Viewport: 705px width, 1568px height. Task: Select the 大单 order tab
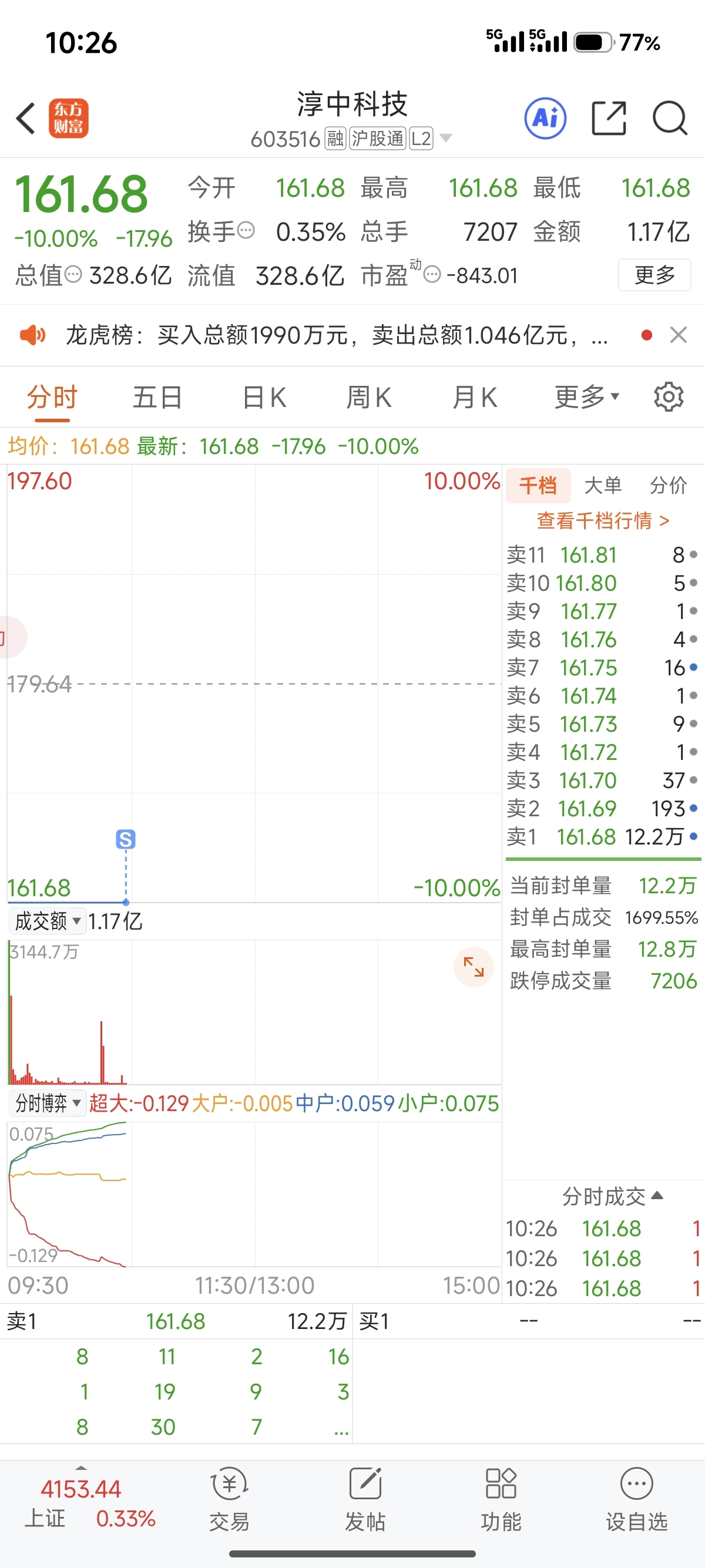coord(603,485)
